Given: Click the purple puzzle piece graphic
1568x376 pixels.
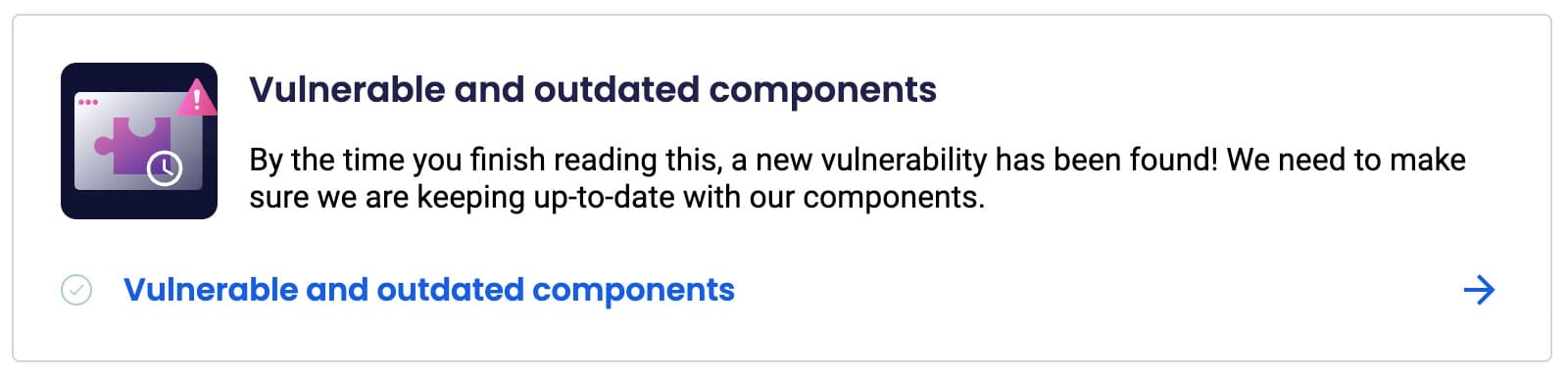Looking at the screenshot, I should pyautogui.click(x=134, y=145).
